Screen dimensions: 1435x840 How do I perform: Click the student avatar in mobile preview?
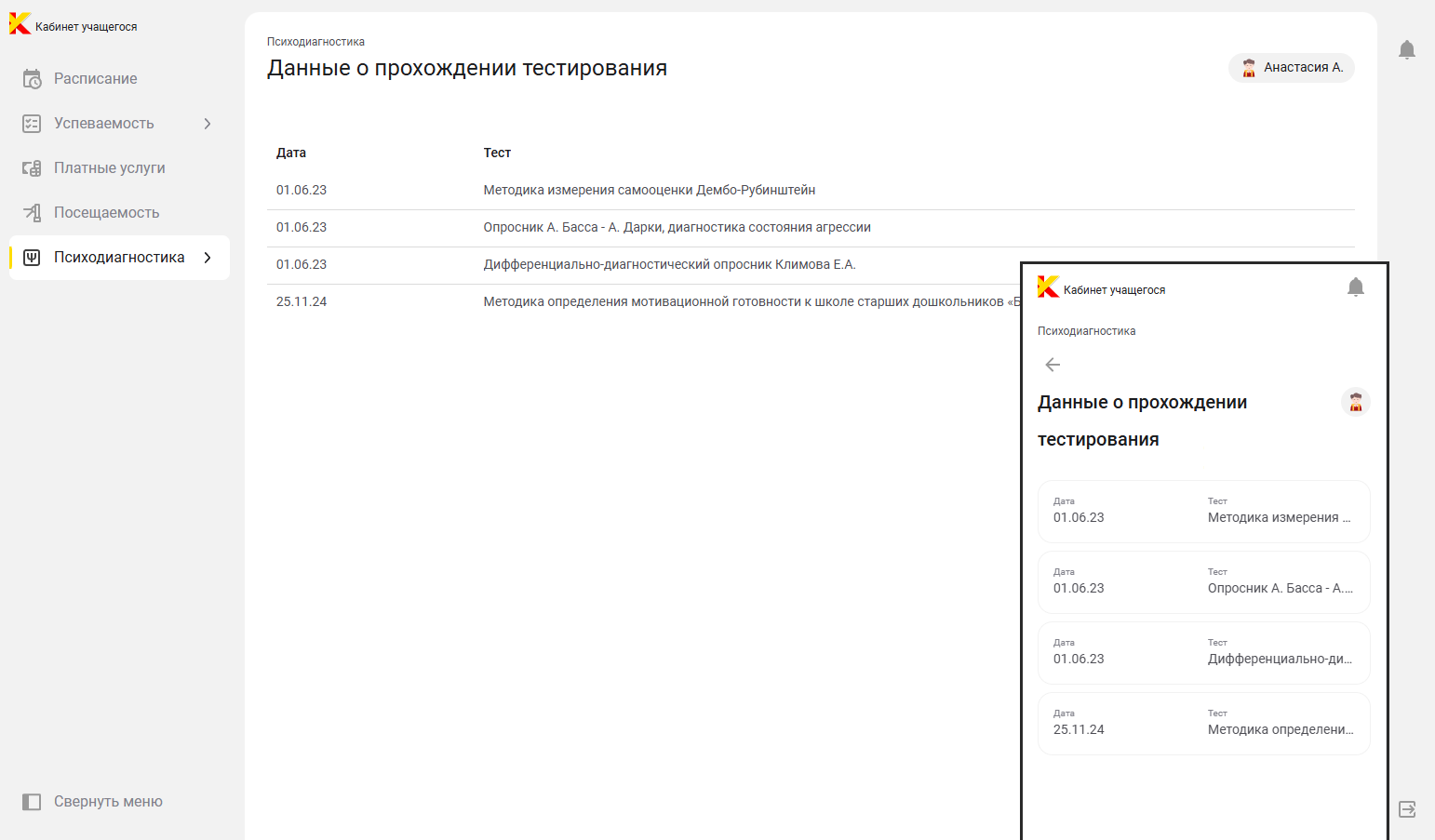(1355, 402)
